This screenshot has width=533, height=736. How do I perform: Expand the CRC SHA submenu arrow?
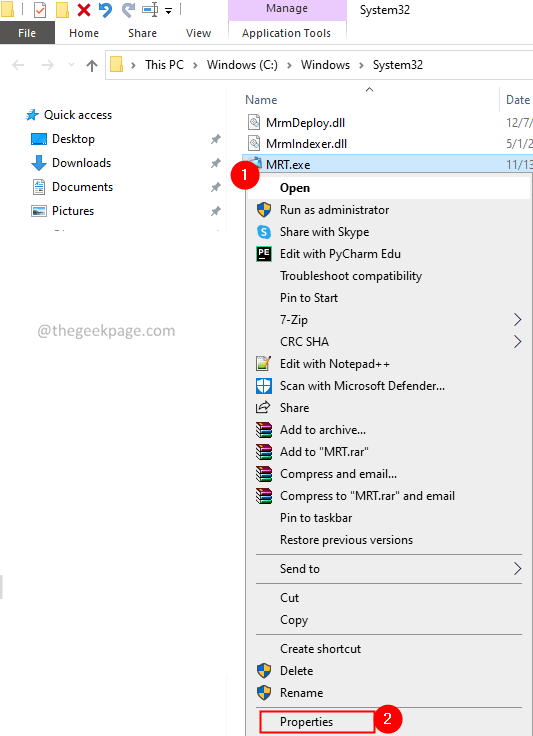pos(517,342)
